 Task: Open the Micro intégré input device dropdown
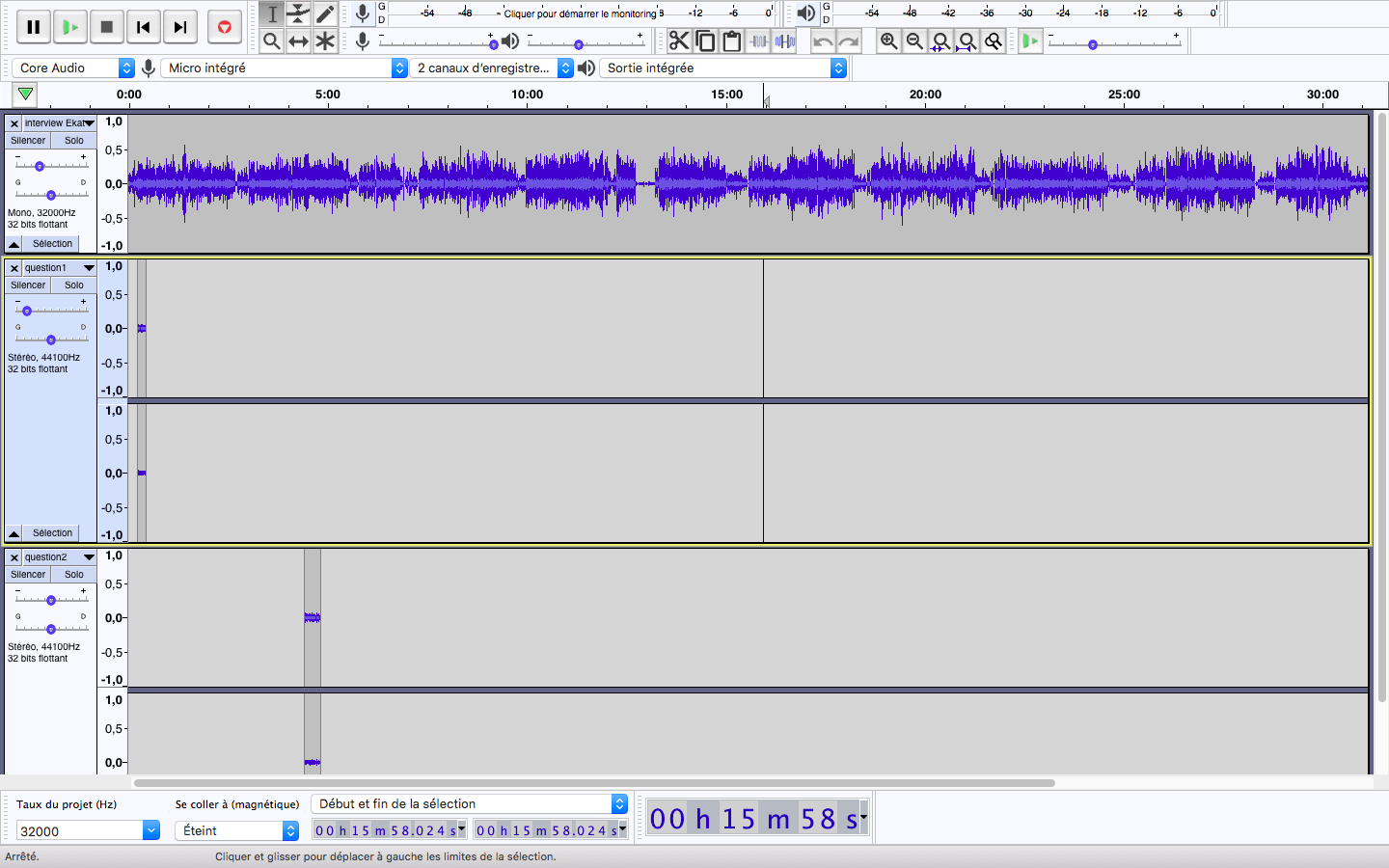pyautogui.click(x=285, y=68)
